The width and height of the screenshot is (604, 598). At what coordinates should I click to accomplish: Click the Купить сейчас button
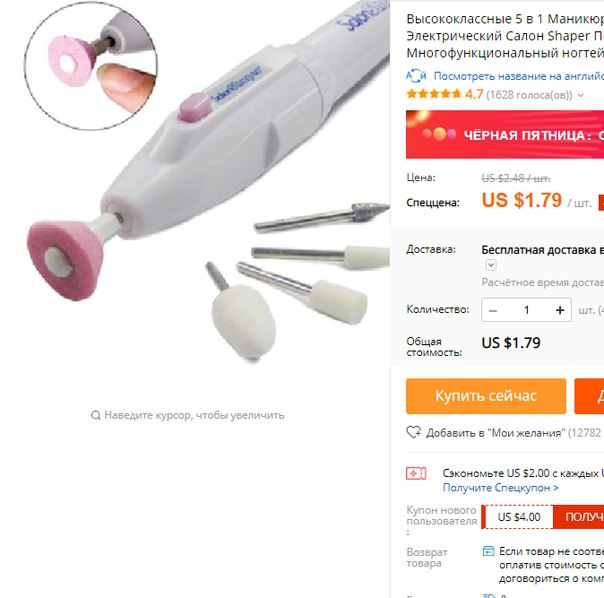[486, 396]
